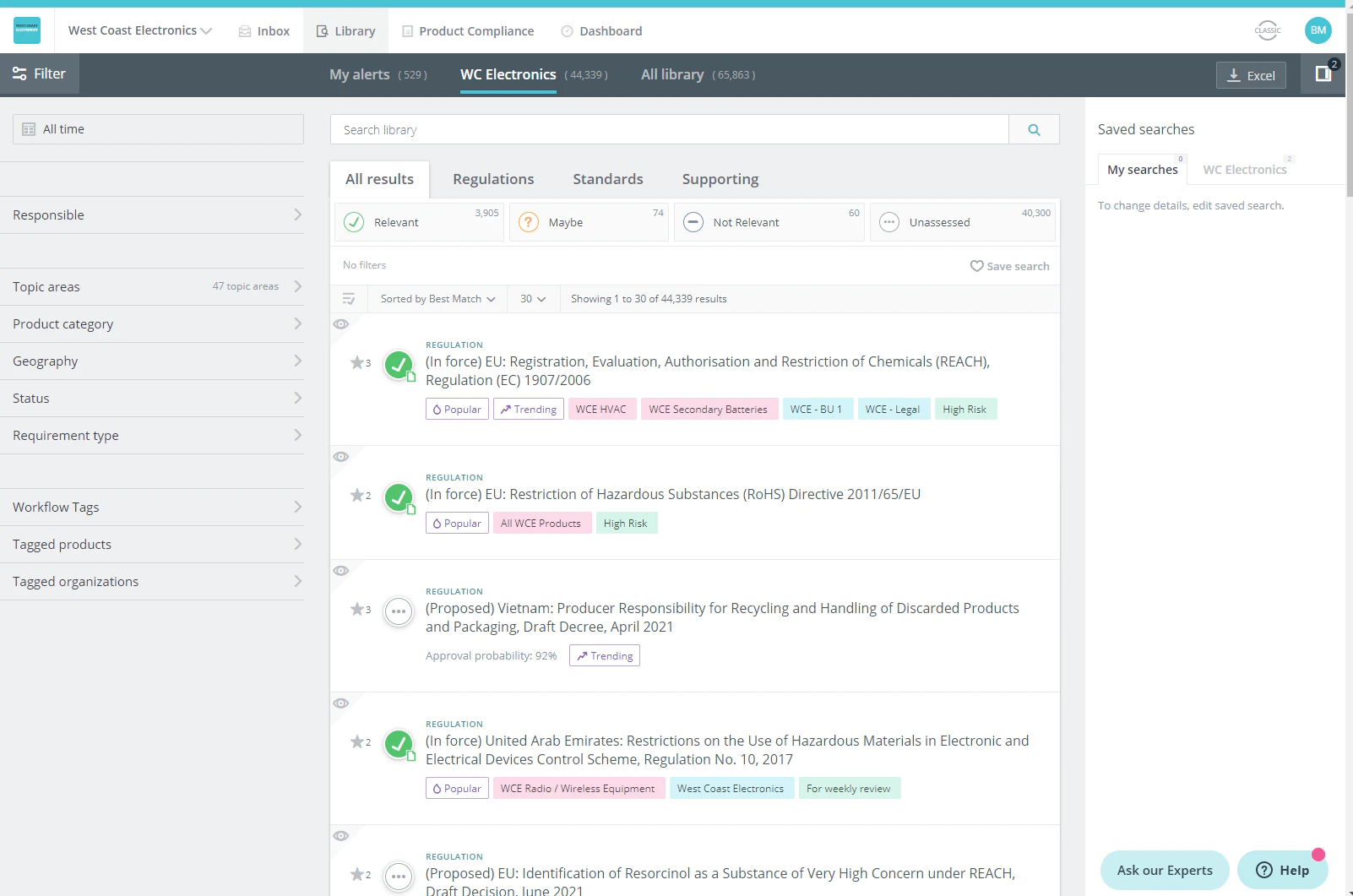Viewport: 1353px width, 896px height.
Task: Open the sort order icon beside Sorted by
Action: (x=349, y=299)
